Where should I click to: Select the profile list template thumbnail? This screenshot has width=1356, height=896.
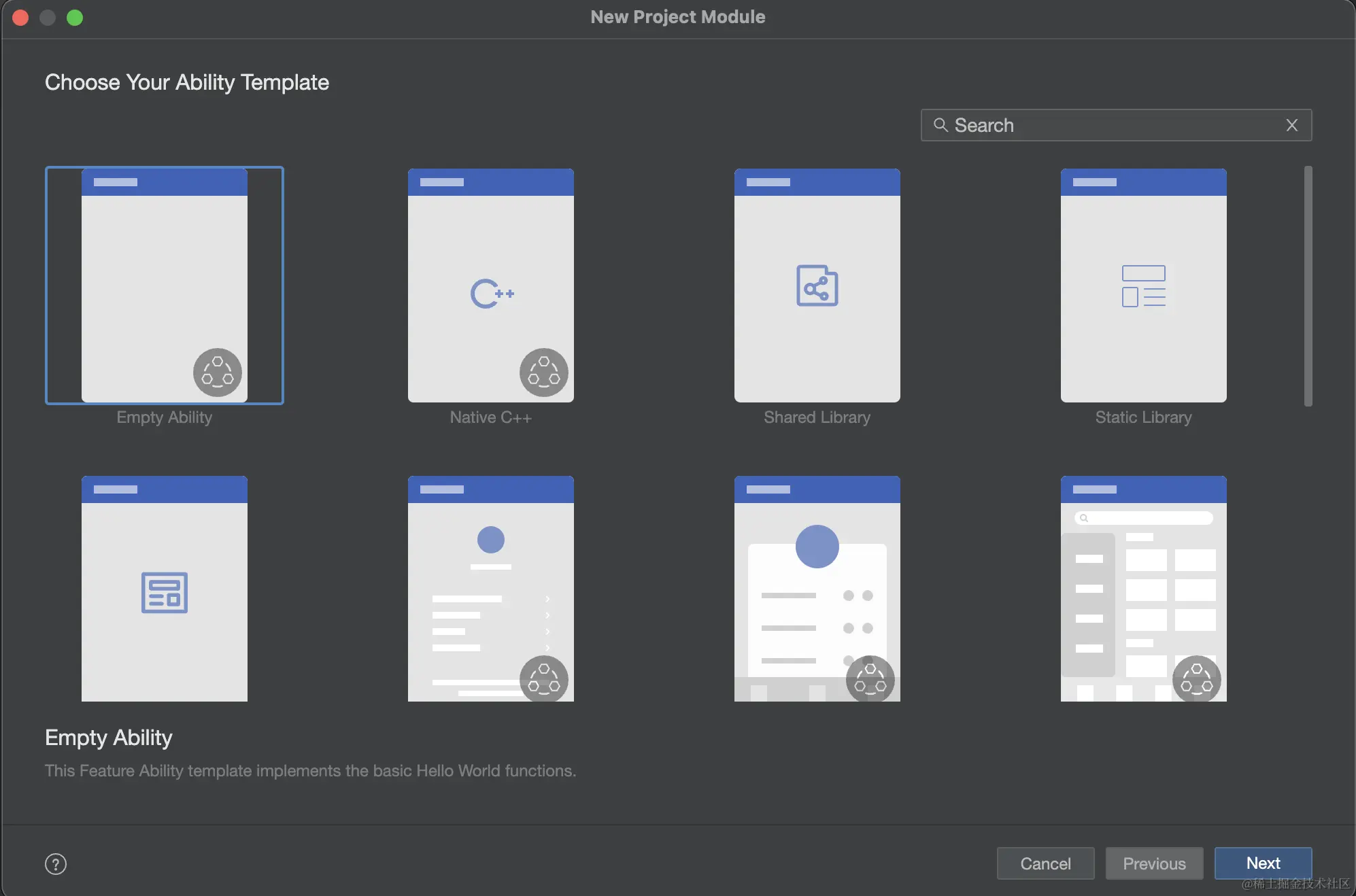click(x=490, y=588)
